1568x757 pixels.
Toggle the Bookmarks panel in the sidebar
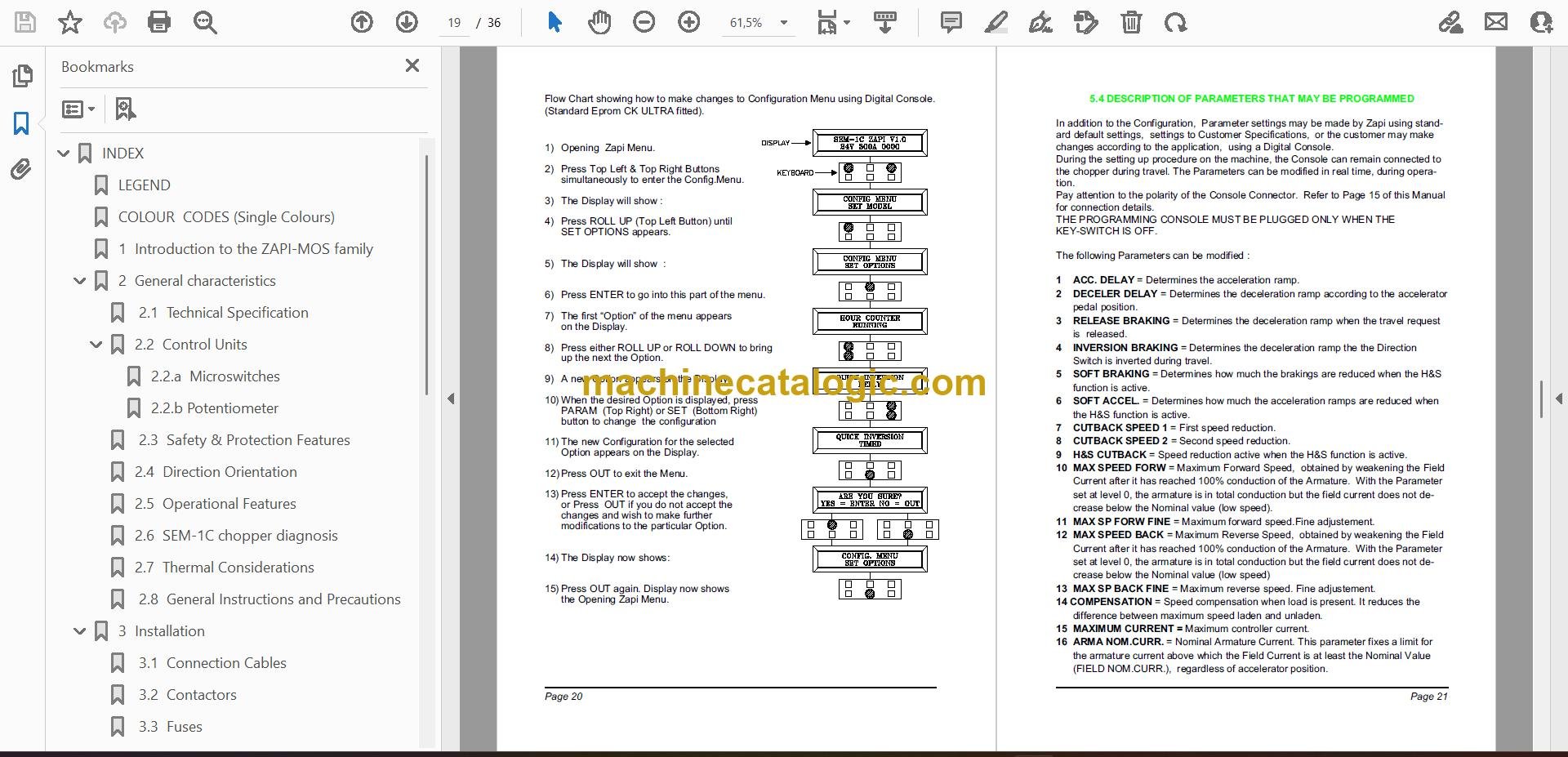point(22,123)
